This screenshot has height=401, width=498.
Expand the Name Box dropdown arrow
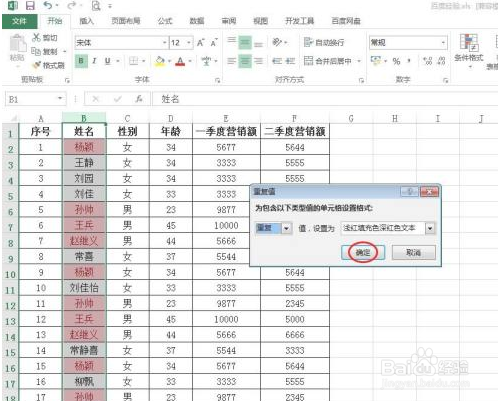pos(60,98)
